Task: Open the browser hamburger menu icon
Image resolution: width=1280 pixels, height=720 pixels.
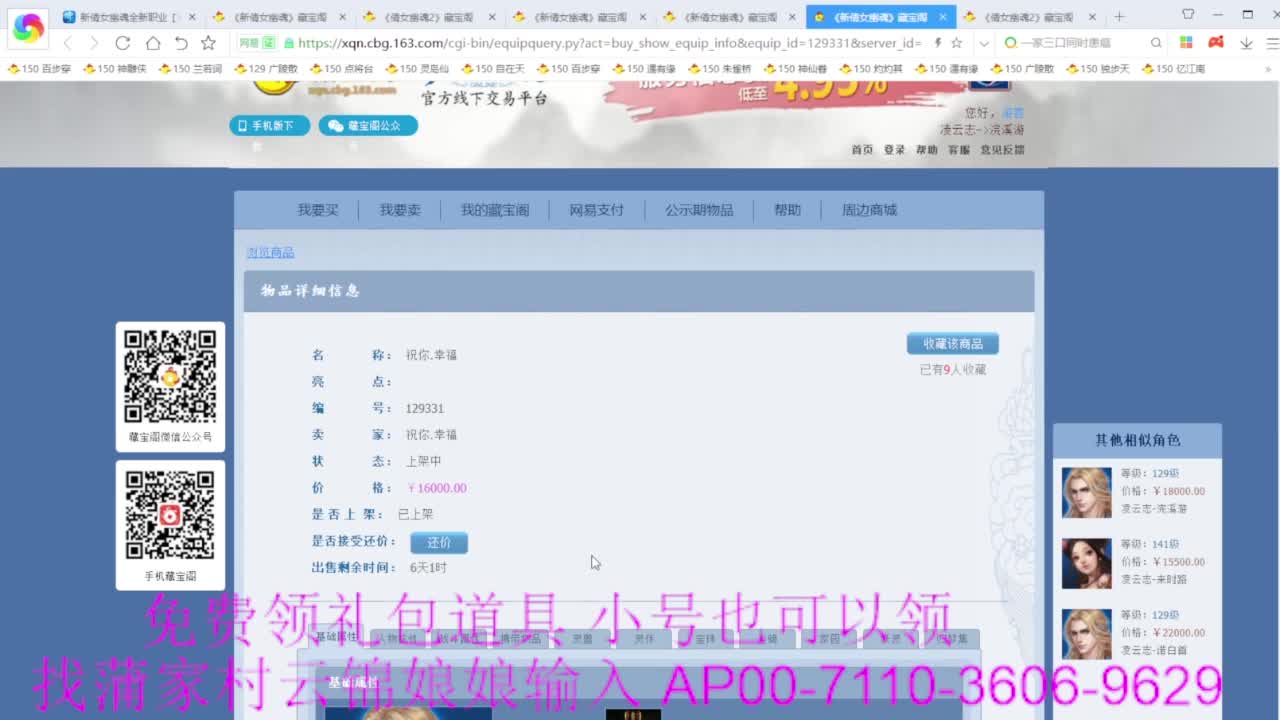Action: pos(1271,44)
